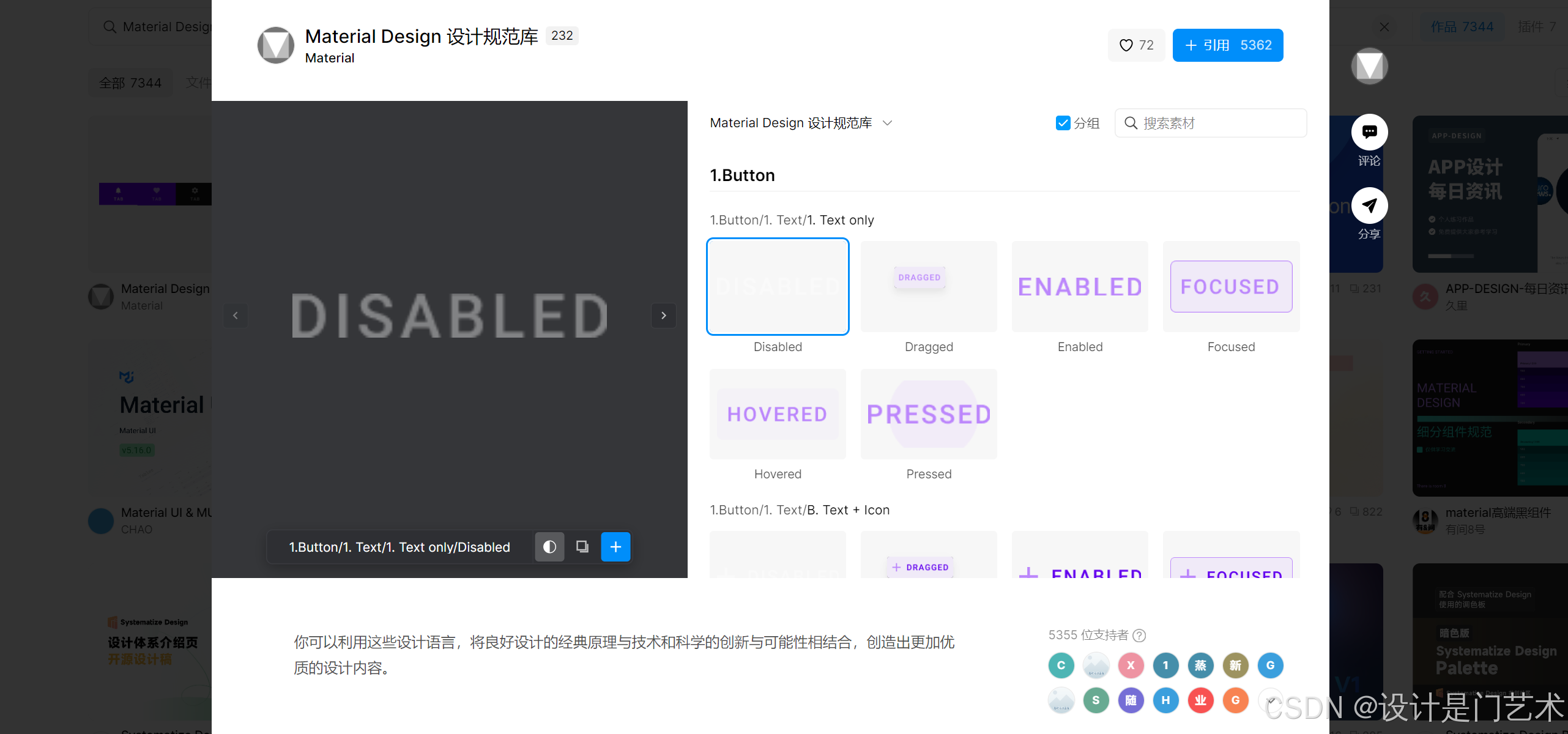Click the background Material Design search box
The image size is (1568, 734).
(x=150, y=27)
